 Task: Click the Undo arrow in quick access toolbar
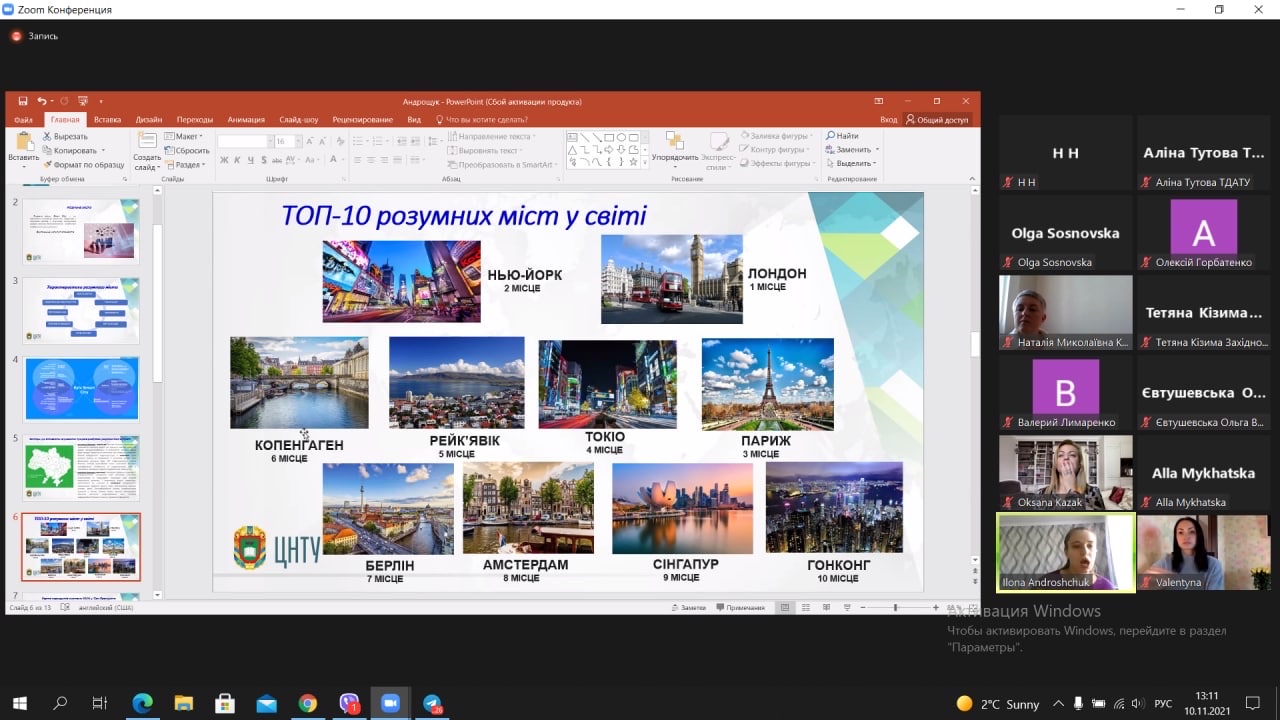pos(42,101)
